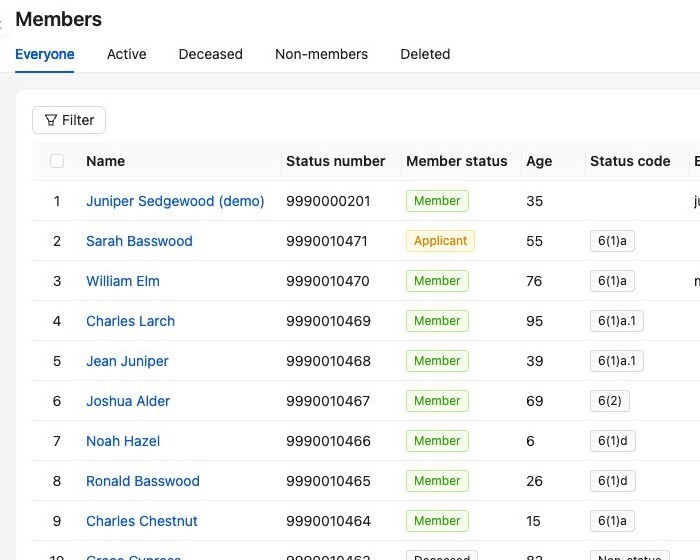
Task: Click the Member badge for Charles Chestnut
Action: (x=438, y=521)
